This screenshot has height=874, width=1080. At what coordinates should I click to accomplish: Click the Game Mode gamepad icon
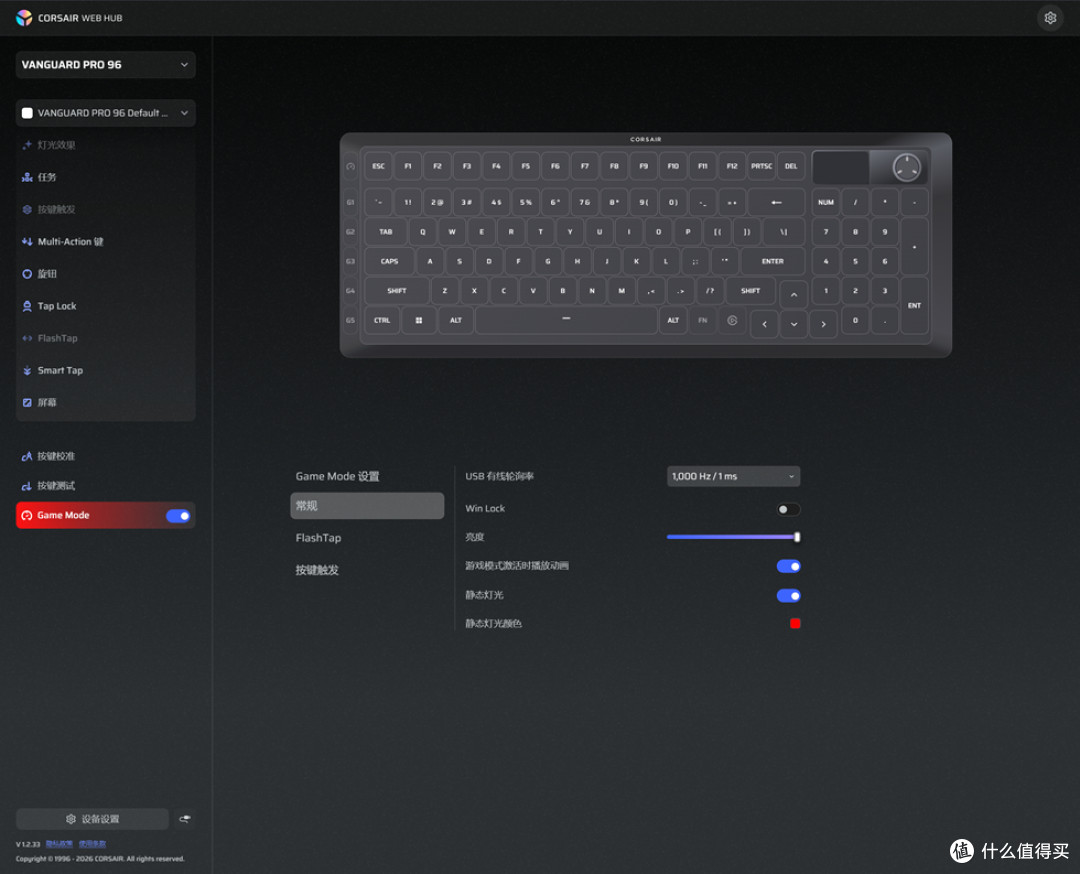pyautogui.click(x=27, y=516)
